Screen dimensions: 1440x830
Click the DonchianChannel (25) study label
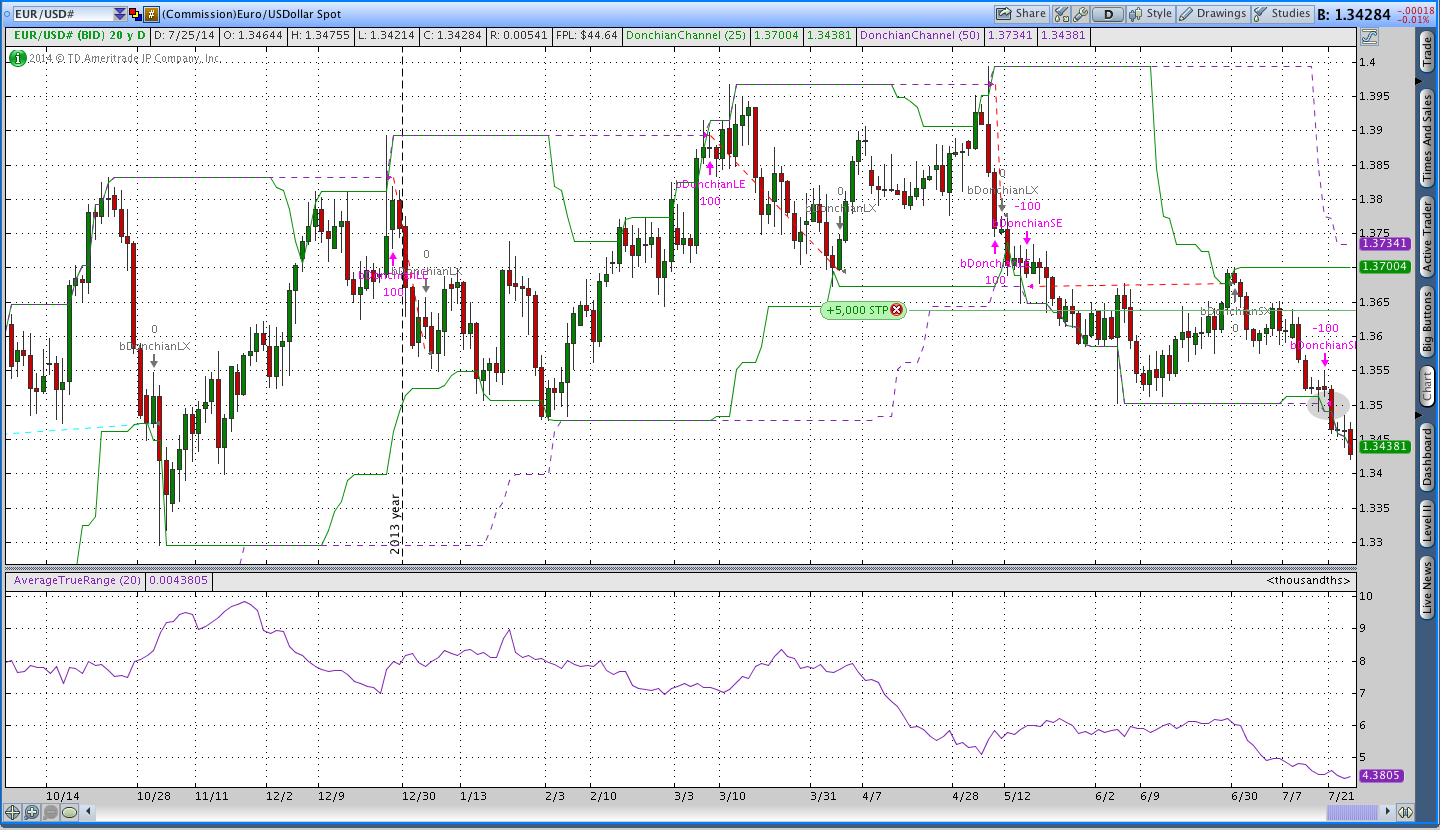click(685, 35)
